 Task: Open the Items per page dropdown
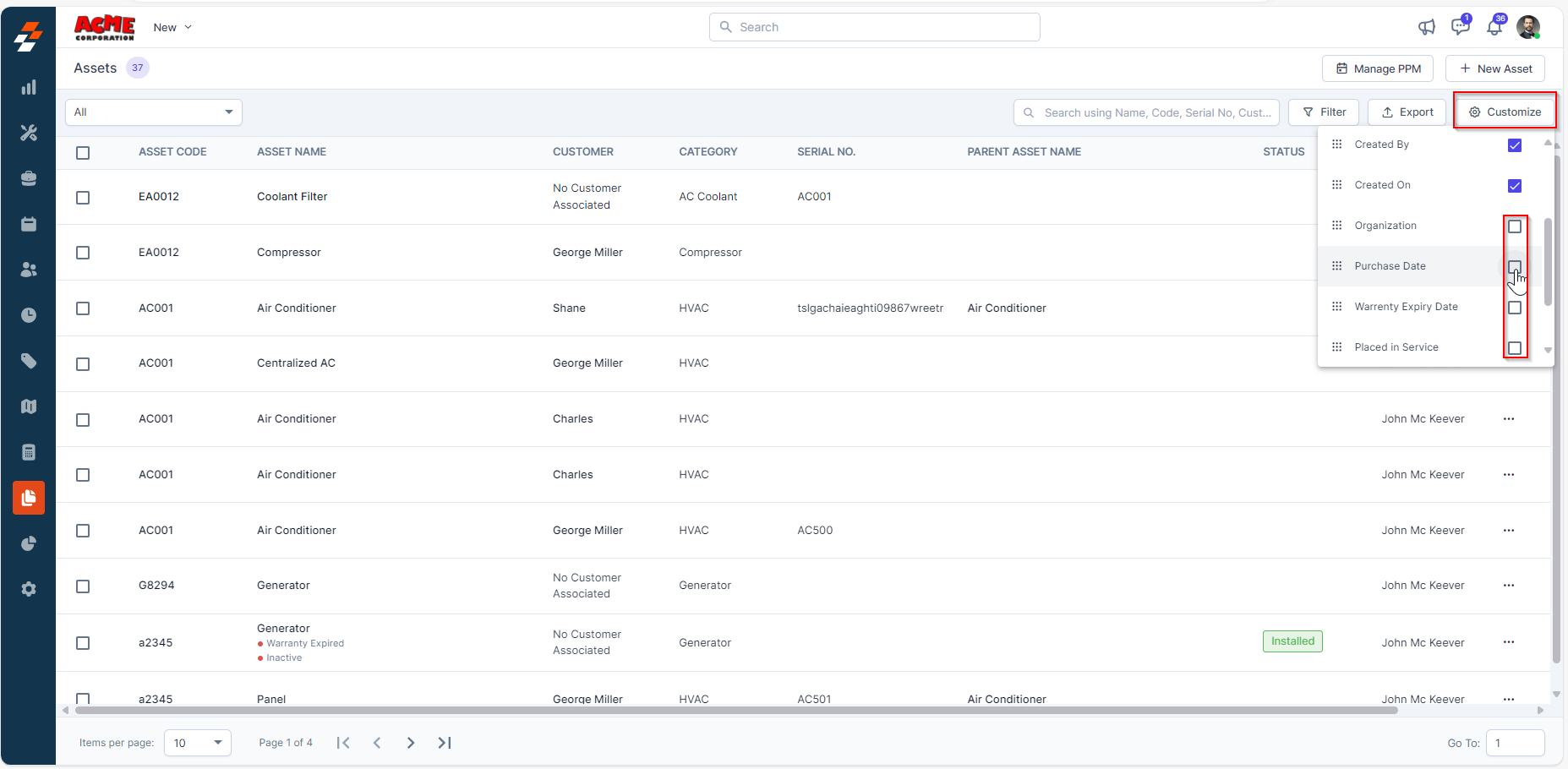198,743
